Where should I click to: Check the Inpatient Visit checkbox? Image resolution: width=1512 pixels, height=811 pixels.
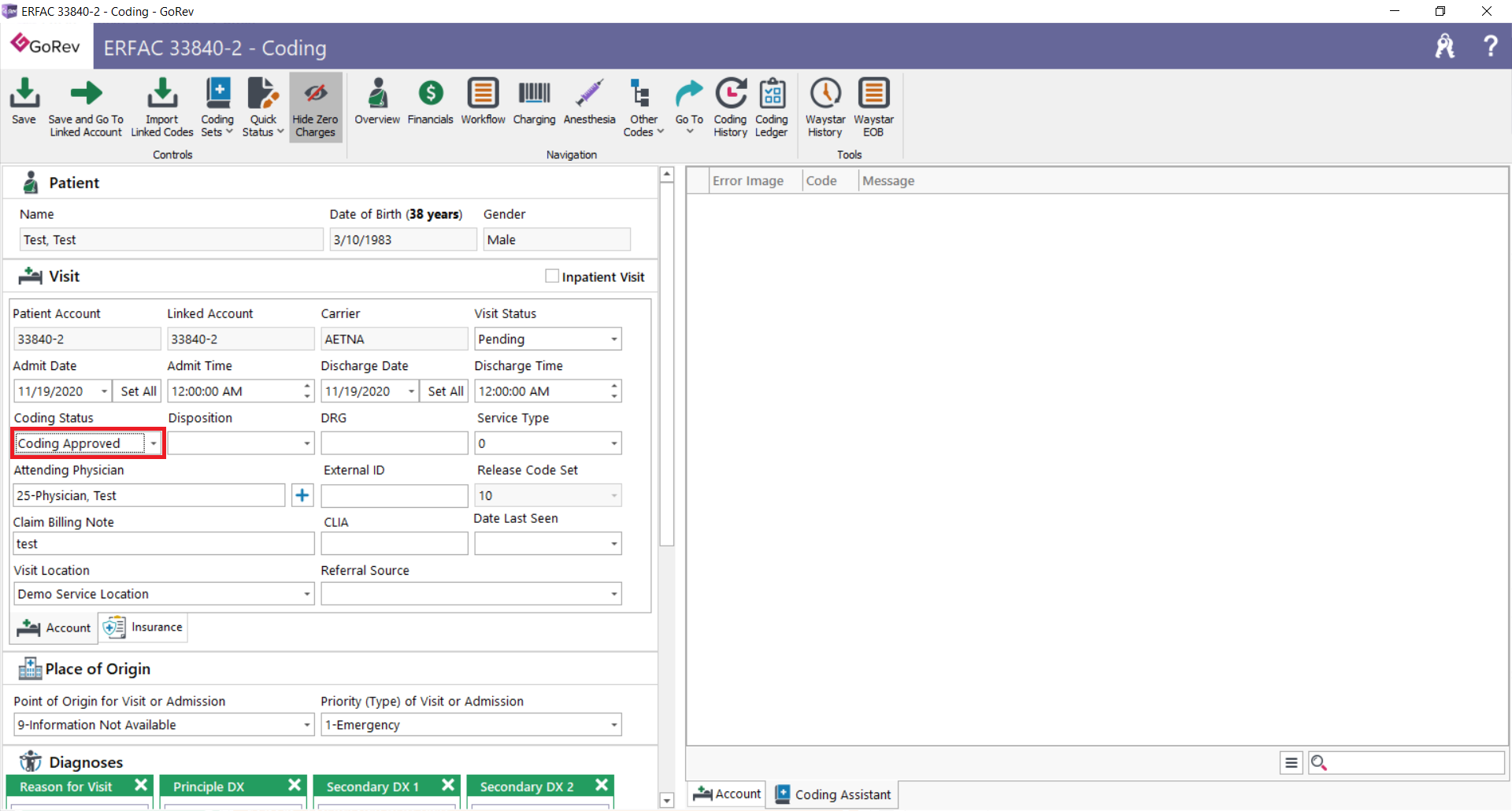pos(552,276)
